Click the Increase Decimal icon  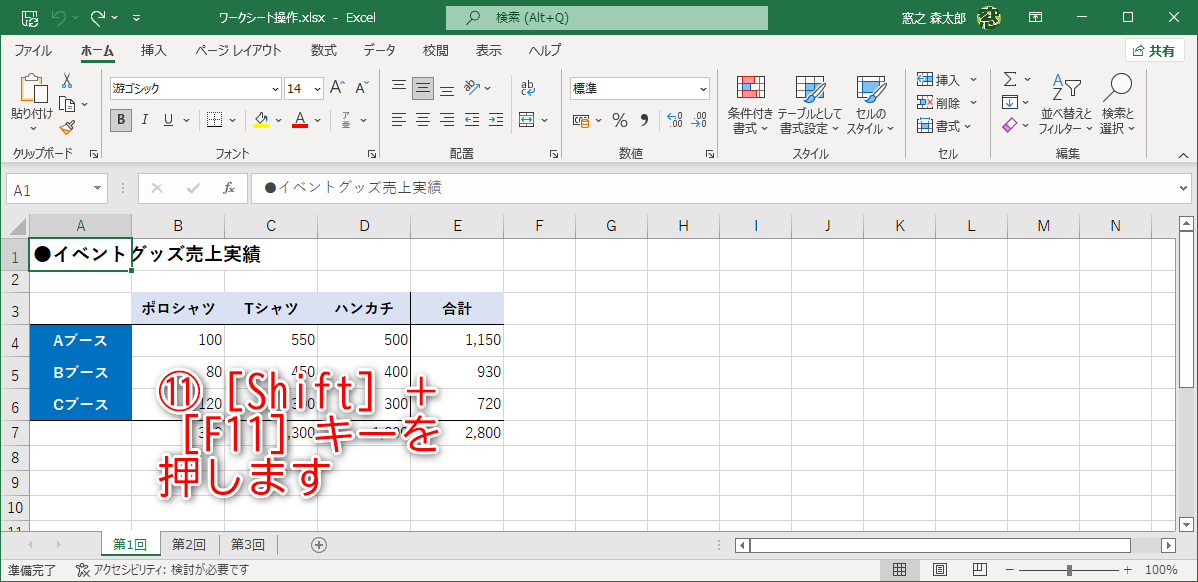[x=675, y=120]
